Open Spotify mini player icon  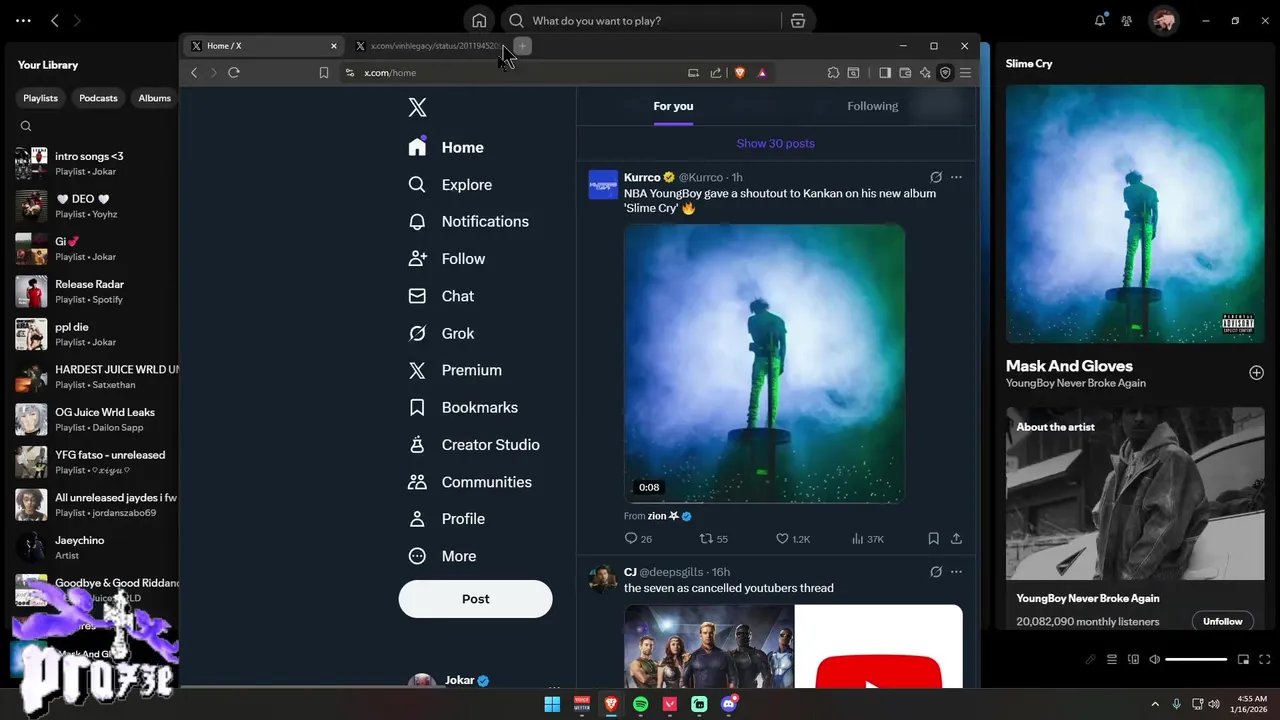pyautogui.click(x=1243, y=659)
